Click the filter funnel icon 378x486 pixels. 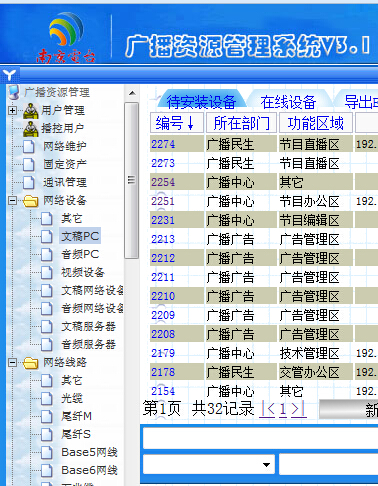pos(9,75)
